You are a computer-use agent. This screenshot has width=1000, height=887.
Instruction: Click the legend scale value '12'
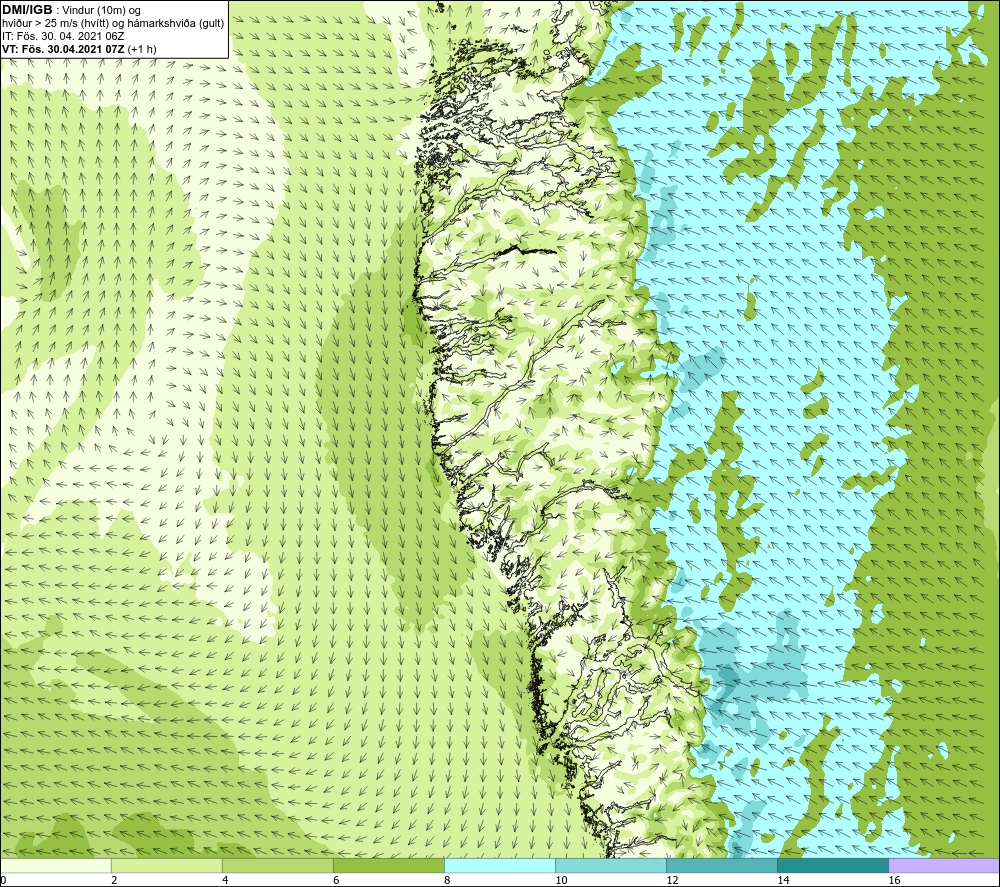coord(672,880)
